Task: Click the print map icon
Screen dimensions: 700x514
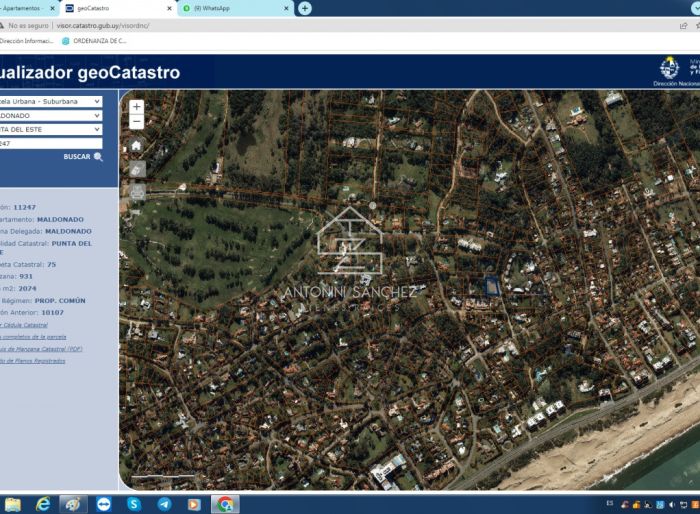Action: (137, 192)
